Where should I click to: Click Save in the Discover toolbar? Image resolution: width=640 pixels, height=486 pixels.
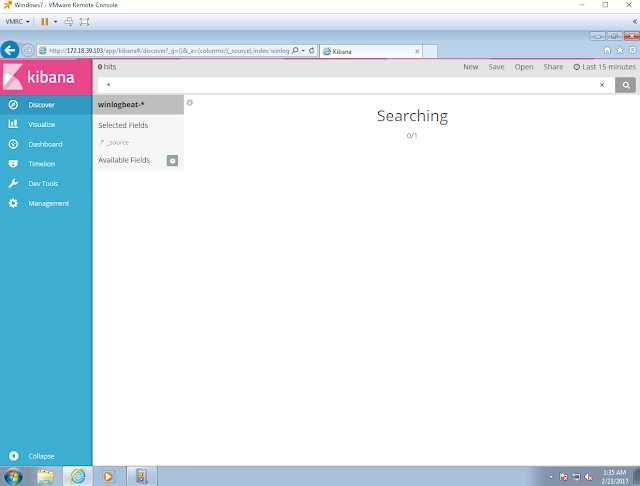[x=496, y=67]
